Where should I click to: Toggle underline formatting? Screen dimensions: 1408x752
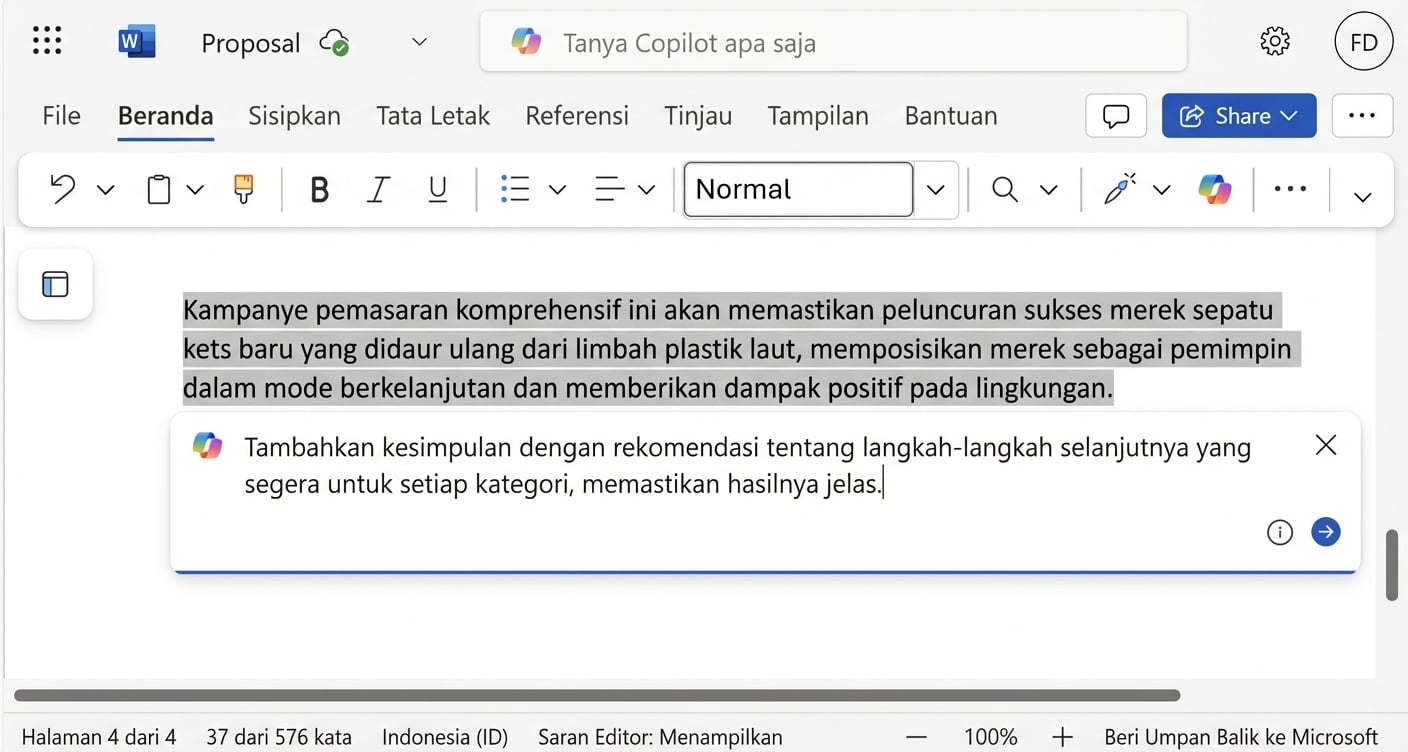pyautogui.click(x=437, y=189)
